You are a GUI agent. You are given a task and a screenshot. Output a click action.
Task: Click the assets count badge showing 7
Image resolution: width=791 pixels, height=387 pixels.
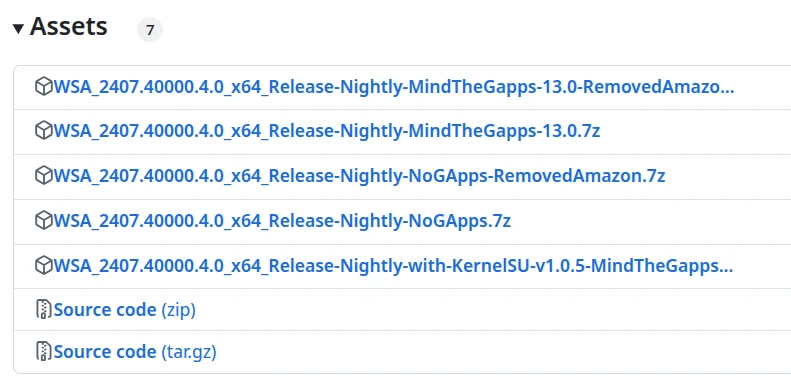150,30
